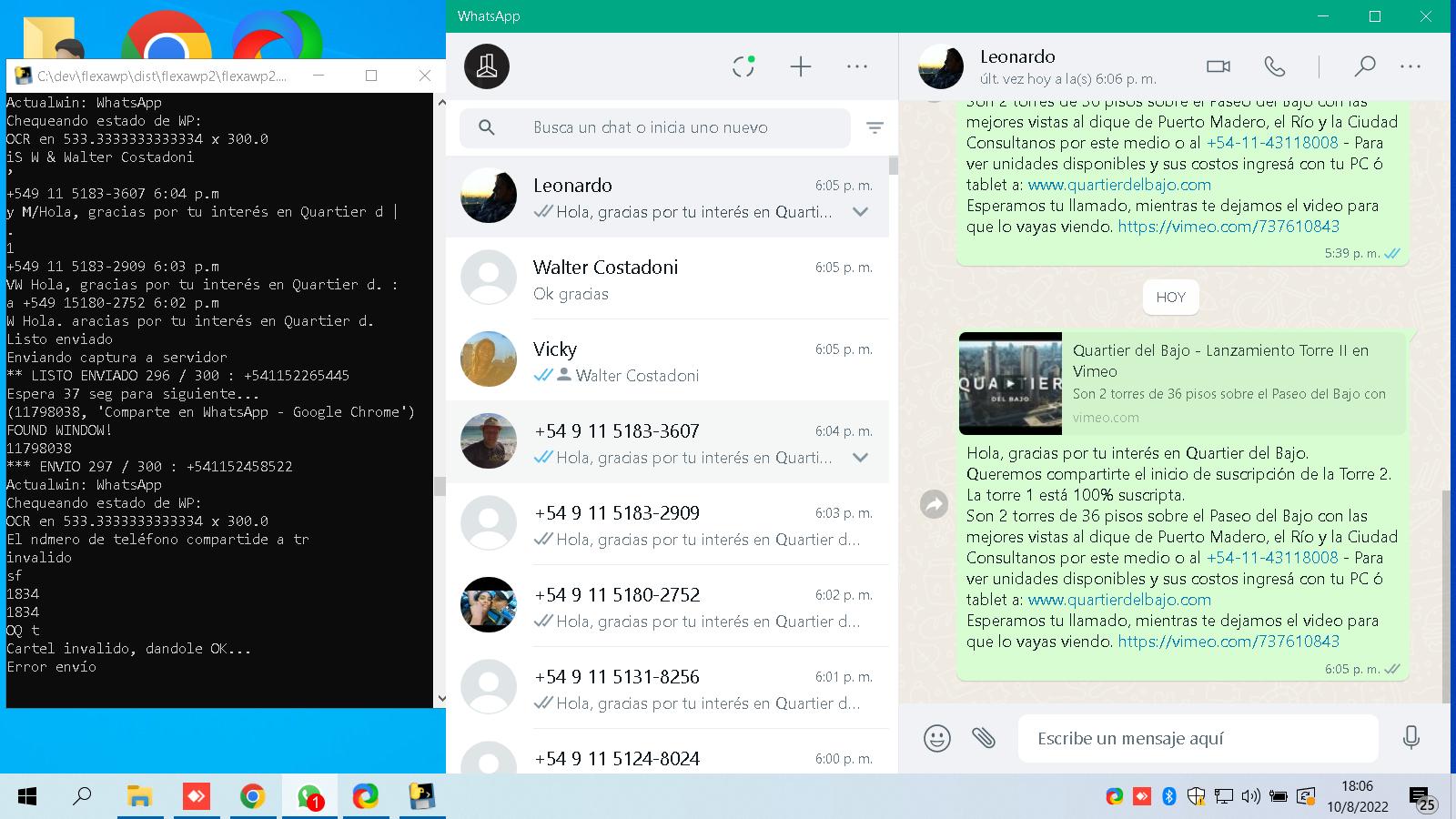This screenshot has height=819, width=1456.
Task: Select the Leonardo chat name
Action: point(572,186)
